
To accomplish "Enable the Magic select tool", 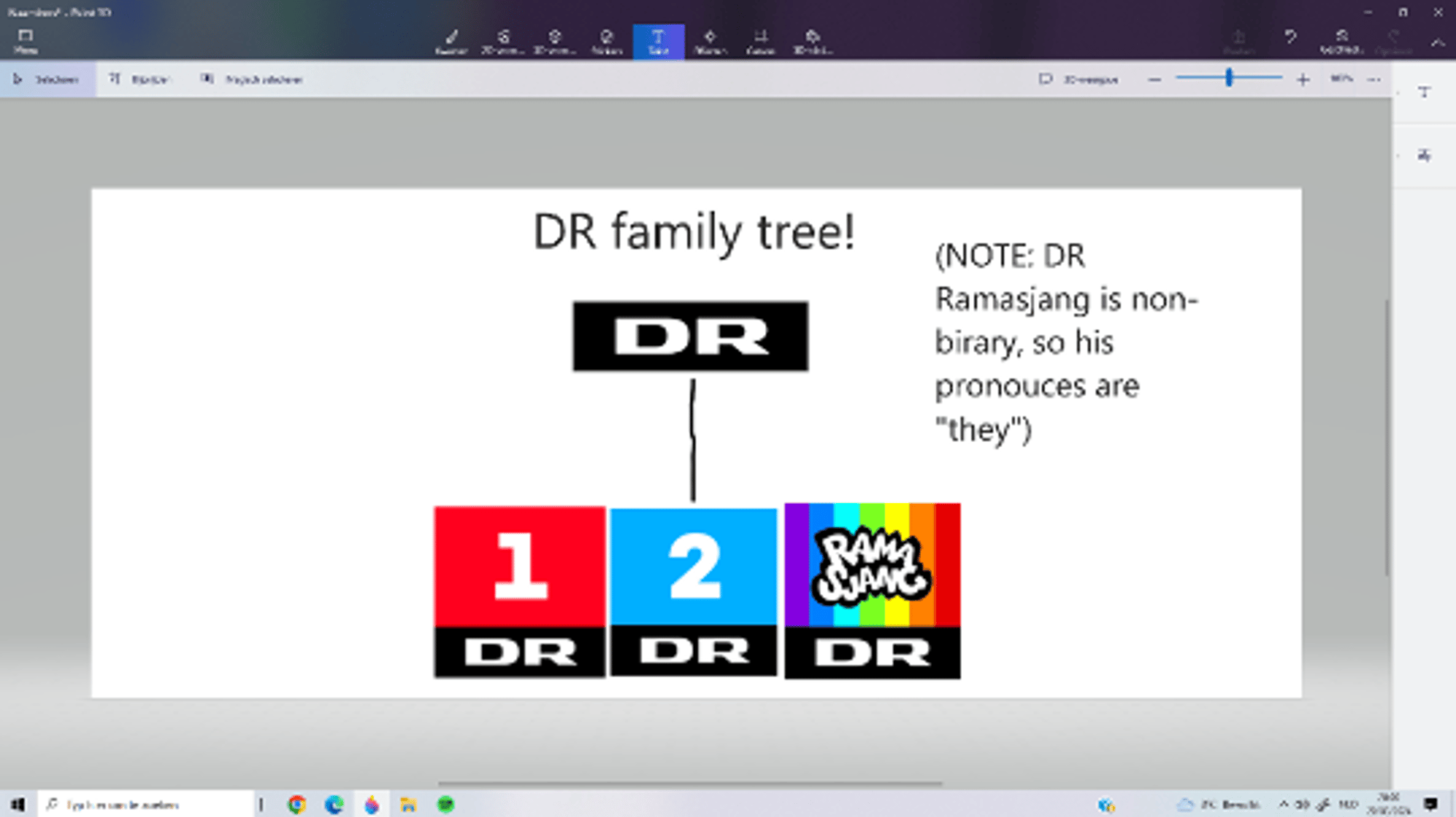I will pos(252,79).
